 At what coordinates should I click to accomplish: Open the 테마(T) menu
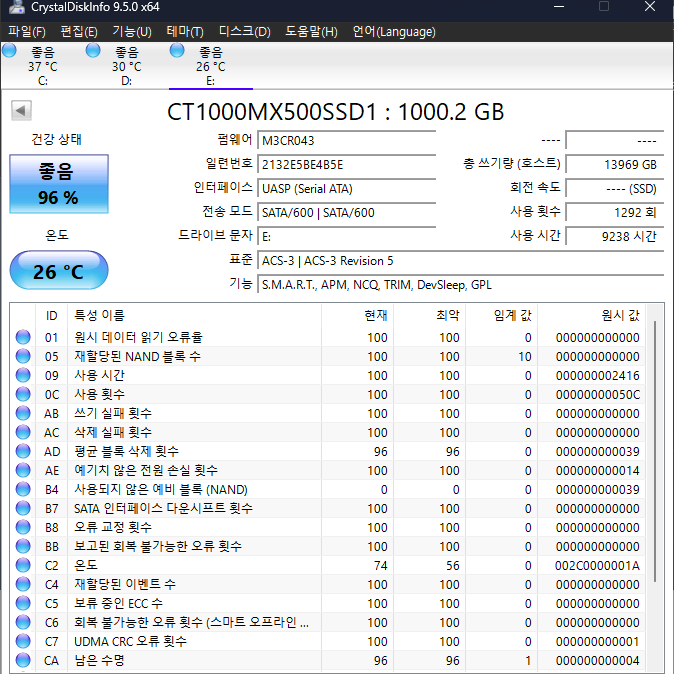[185, 32]
